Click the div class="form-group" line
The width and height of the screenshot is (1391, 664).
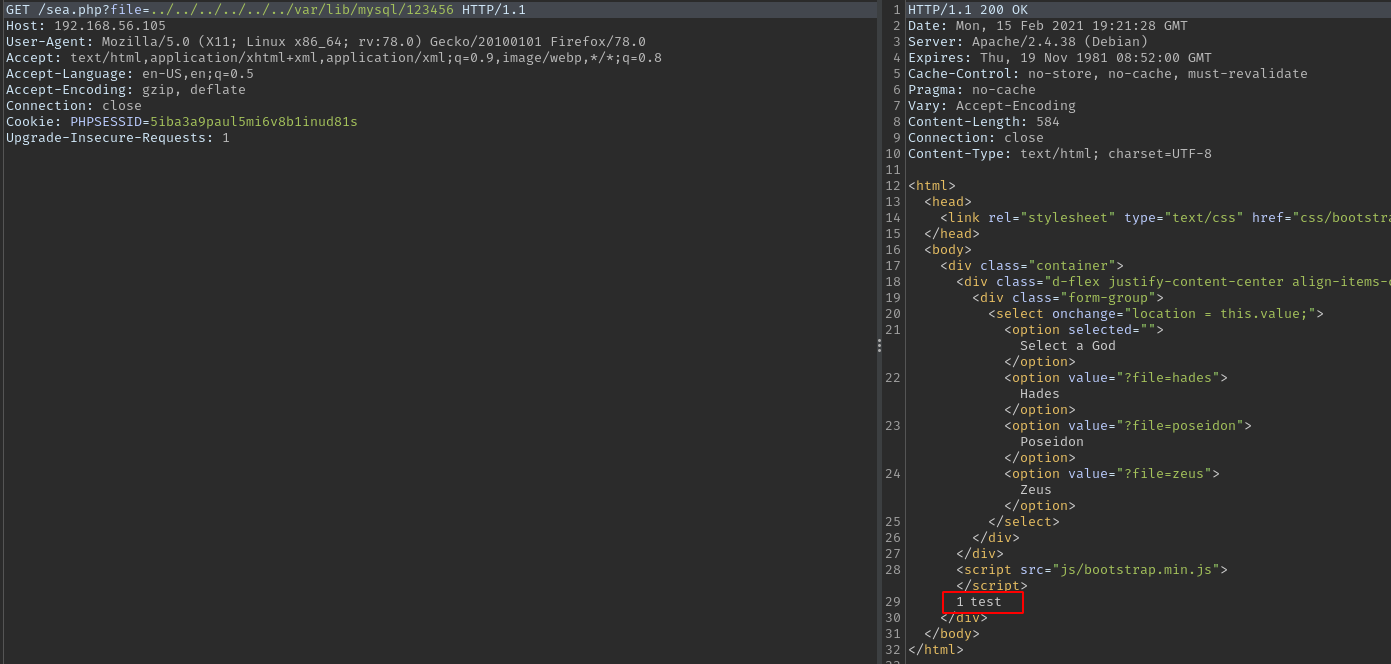point(1068,298)
